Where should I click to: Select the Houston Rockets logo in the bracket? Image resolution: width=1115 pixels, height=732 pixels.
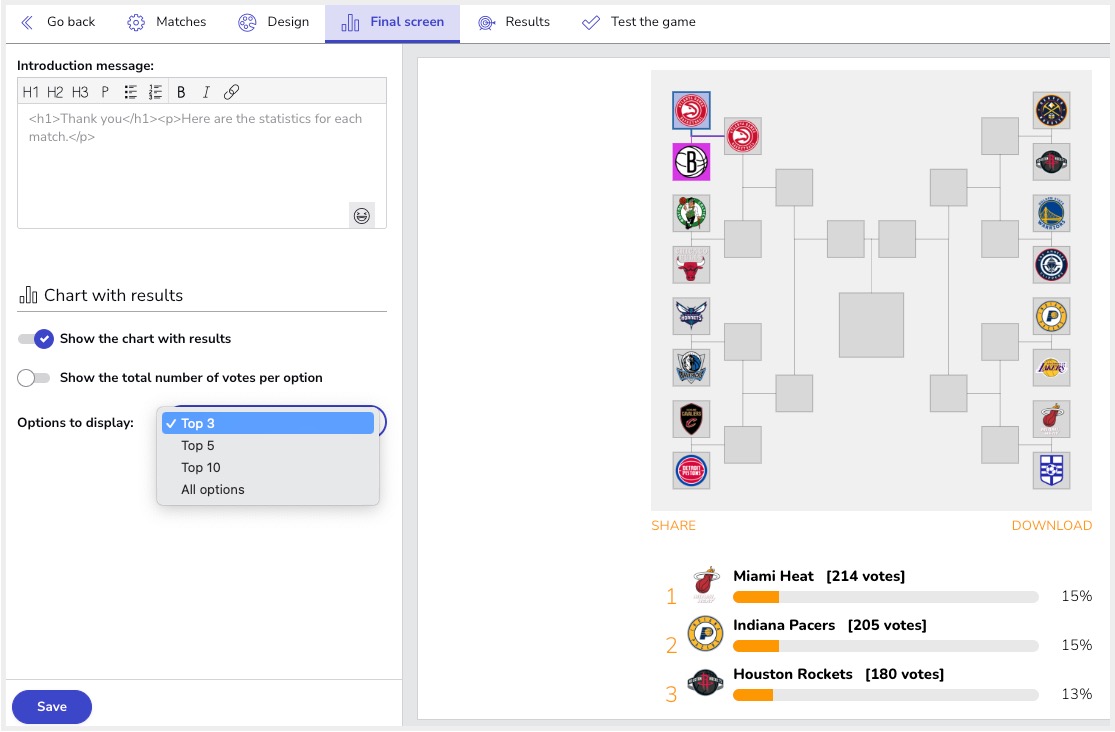[1052, 161]
